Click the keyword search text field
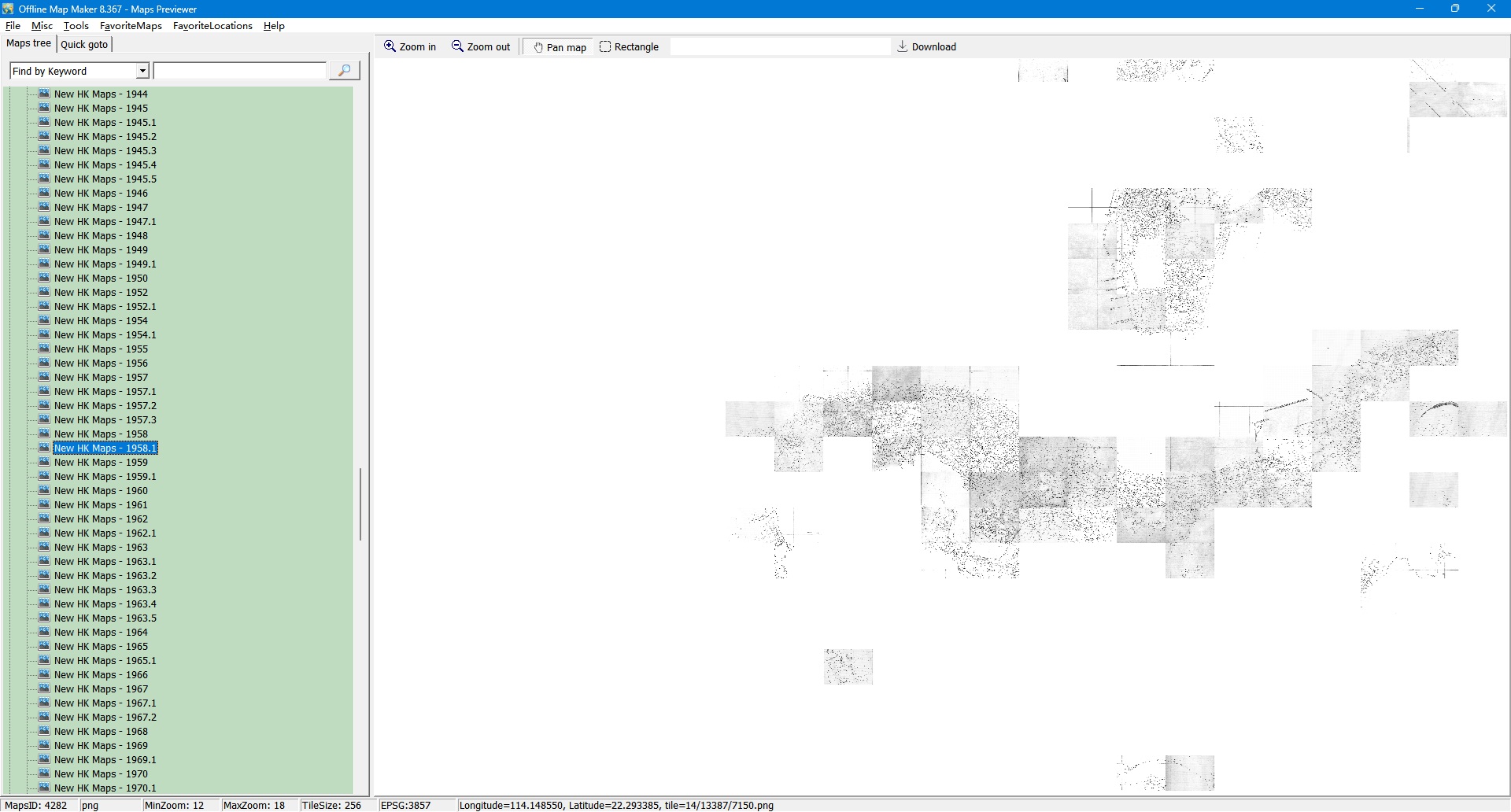Image resolution: width=1511 pixels, height=812 pixels. coord(240,71)
